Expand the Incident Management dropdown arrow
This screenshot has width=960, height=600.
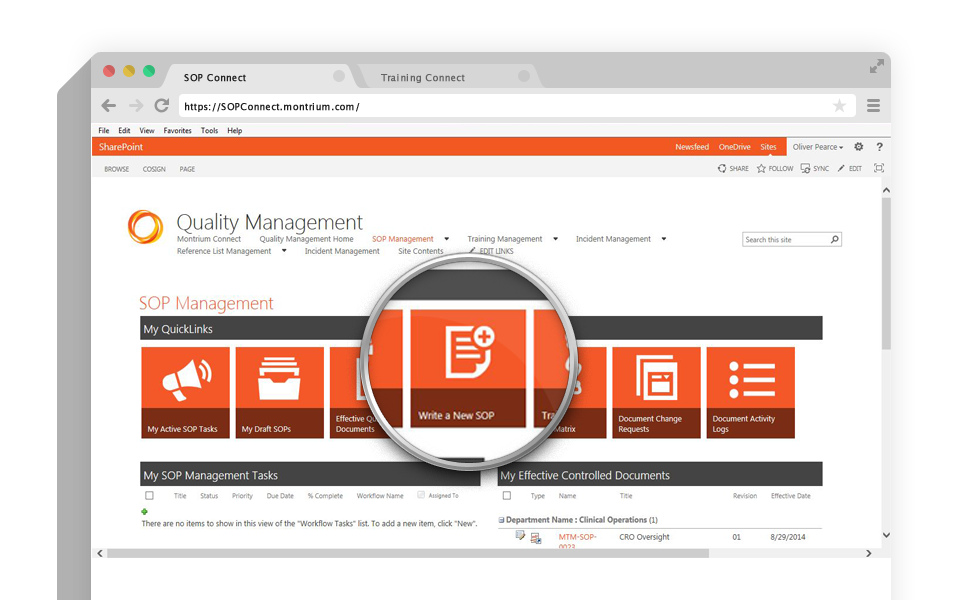click(664, 239)
